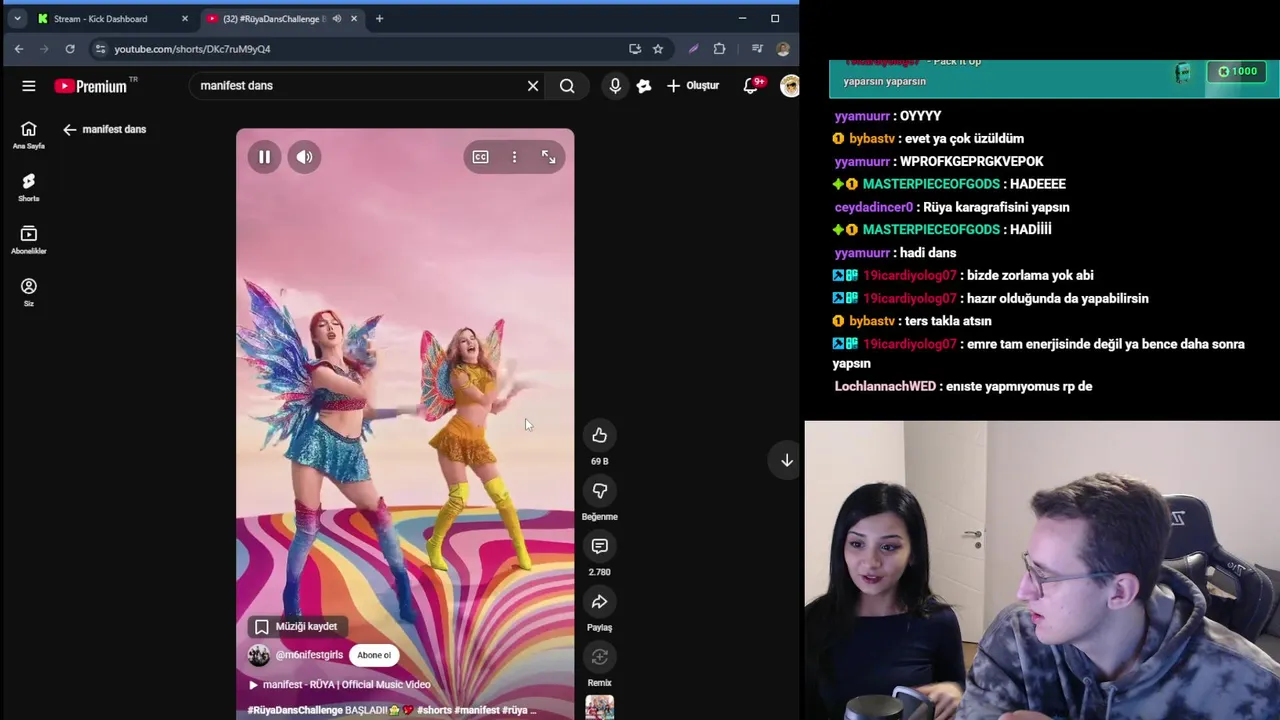Close the Kick Dashboard tab
1280x720 pixels.
point(185,19)
